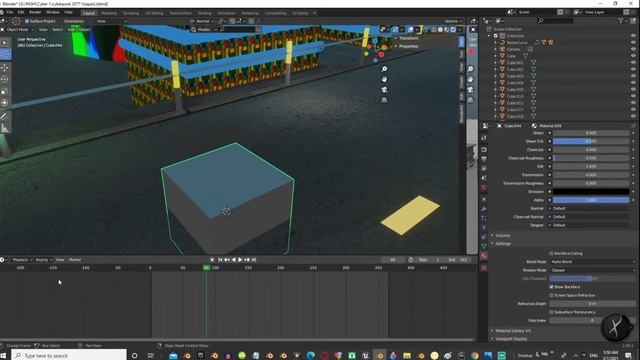
Task: Open the Options button in viewport header
Action: (452, 21)
